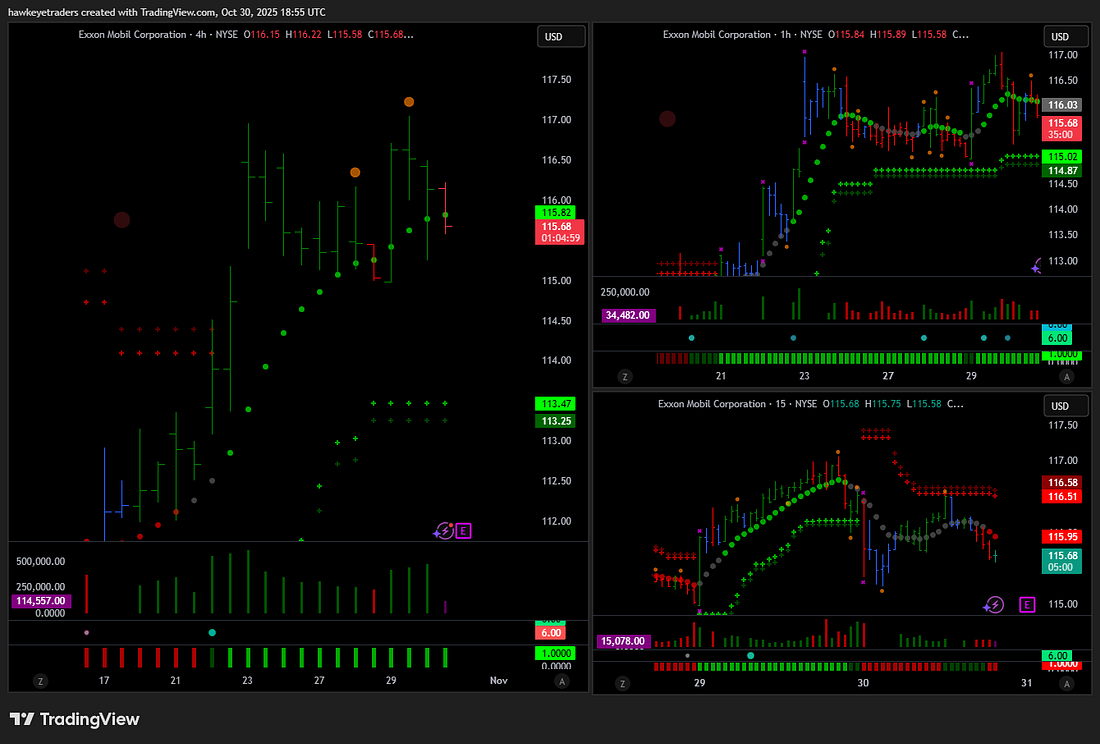
Task: Click the Z timezone button on the 15-minute chart
Action: [x=623, y=684]
